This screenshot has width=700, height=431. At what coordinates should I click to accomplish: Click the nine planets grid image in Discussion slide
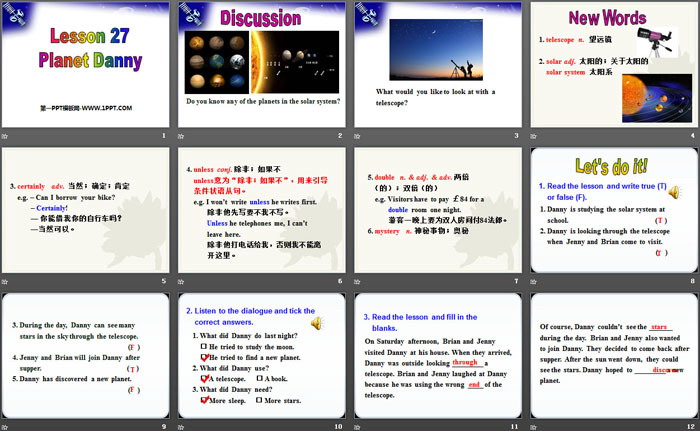[x=217, y=62]
